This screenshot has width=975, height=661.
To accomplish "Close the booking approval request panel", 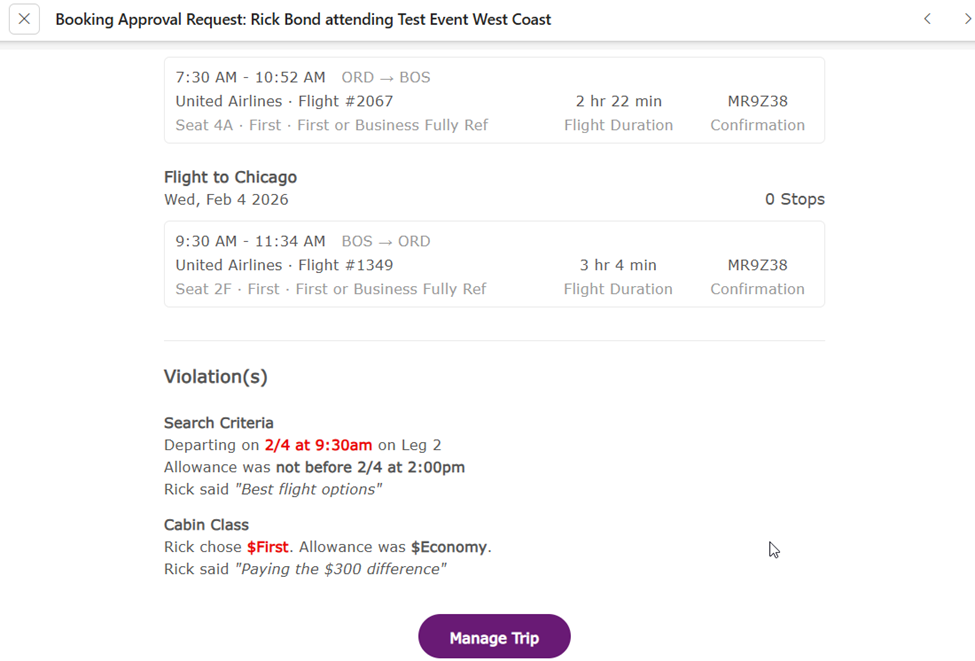I will tap(24, 19).
